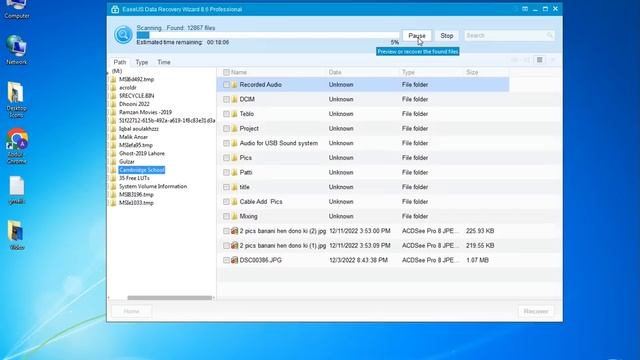640x360 pixels.
Task: Click folder icon of DCIM row
Action: (x=234, y=99)
